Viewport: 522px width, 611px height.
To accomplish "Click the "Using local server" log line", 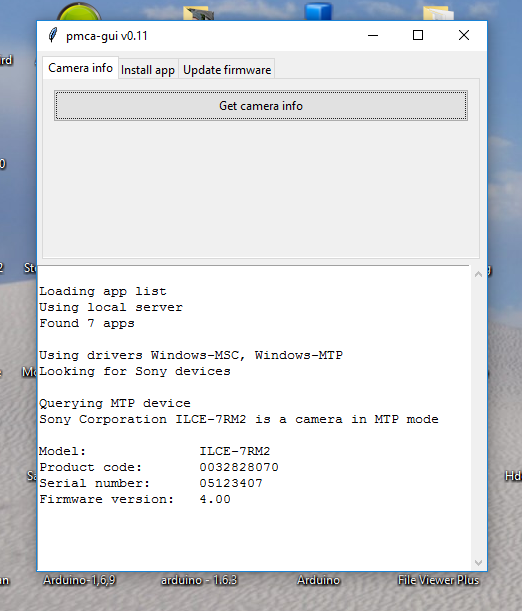I will pos(111,307).
